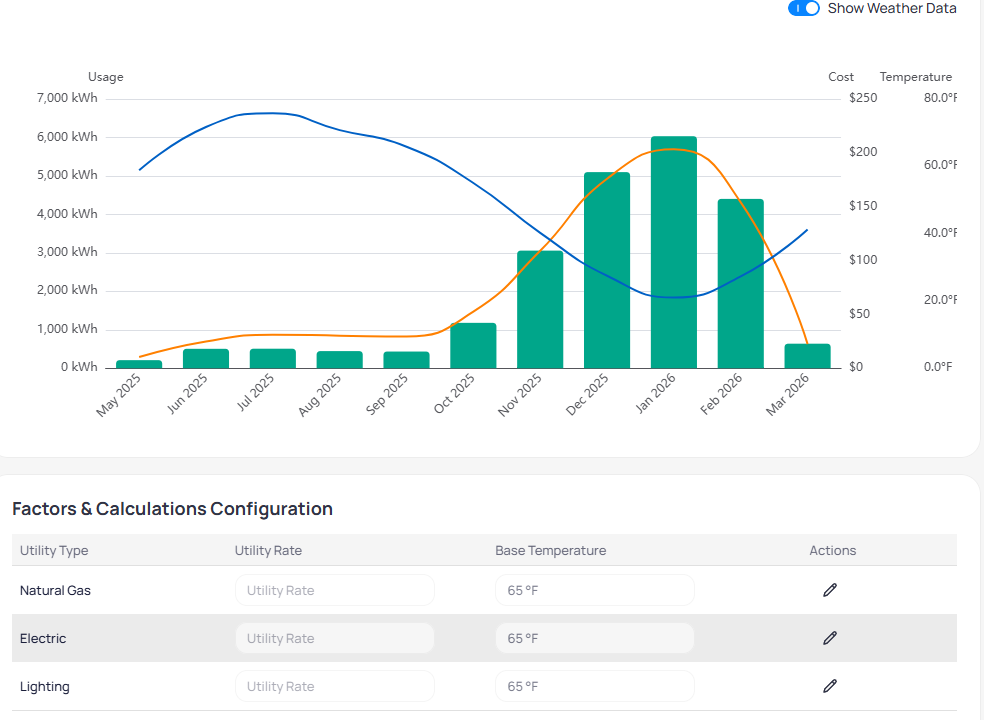Viewport: 984px width, 720px height.
Task: Select the Lighting base temperature field
Action: coord(594,686)
